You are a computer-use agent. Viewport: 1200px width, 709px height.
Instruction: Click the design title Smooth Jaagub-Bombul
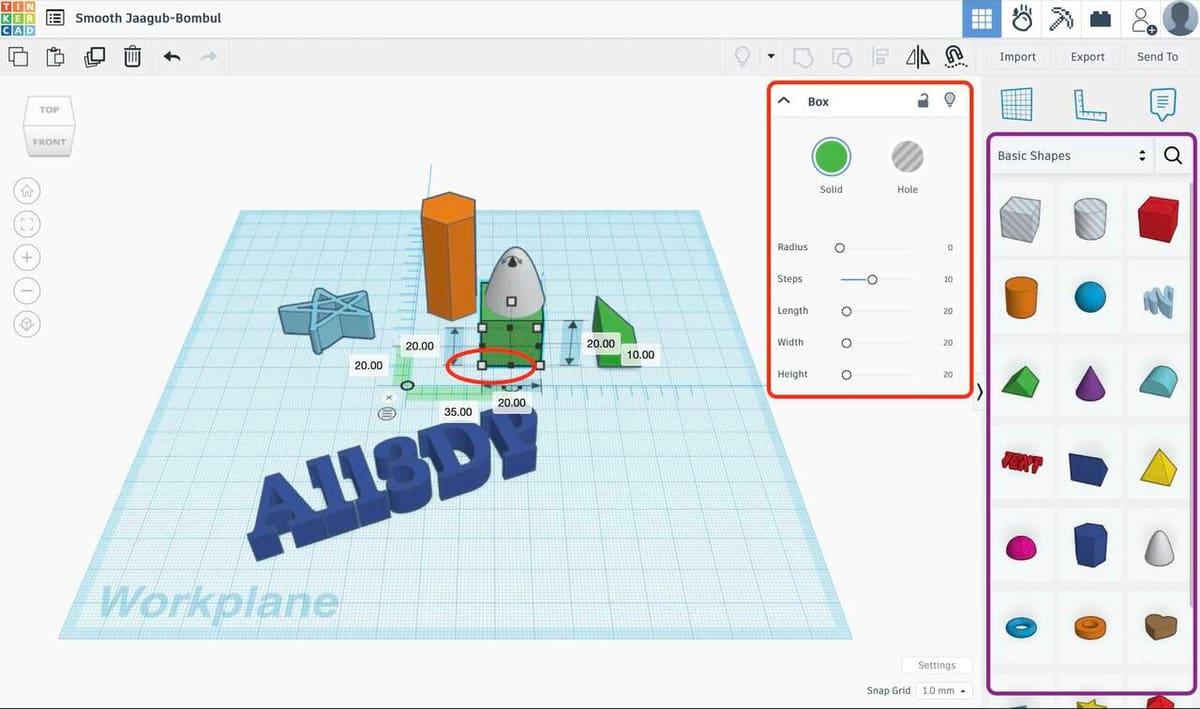148,18
